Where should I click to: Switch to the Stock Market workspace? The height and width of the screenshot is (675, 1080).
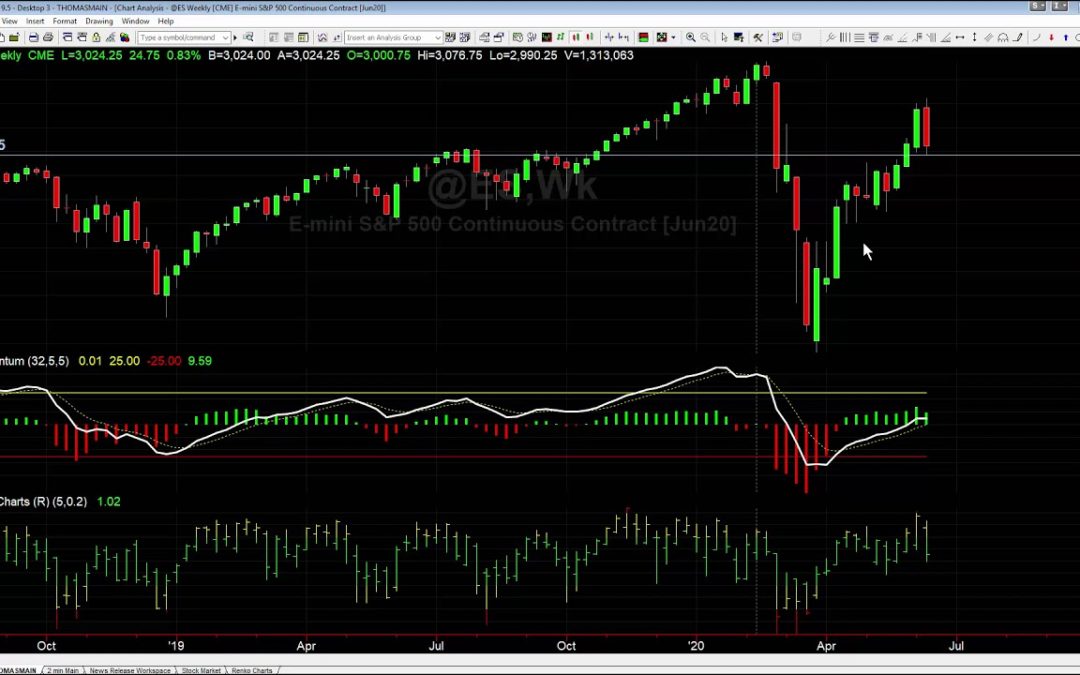coord(200,668)
